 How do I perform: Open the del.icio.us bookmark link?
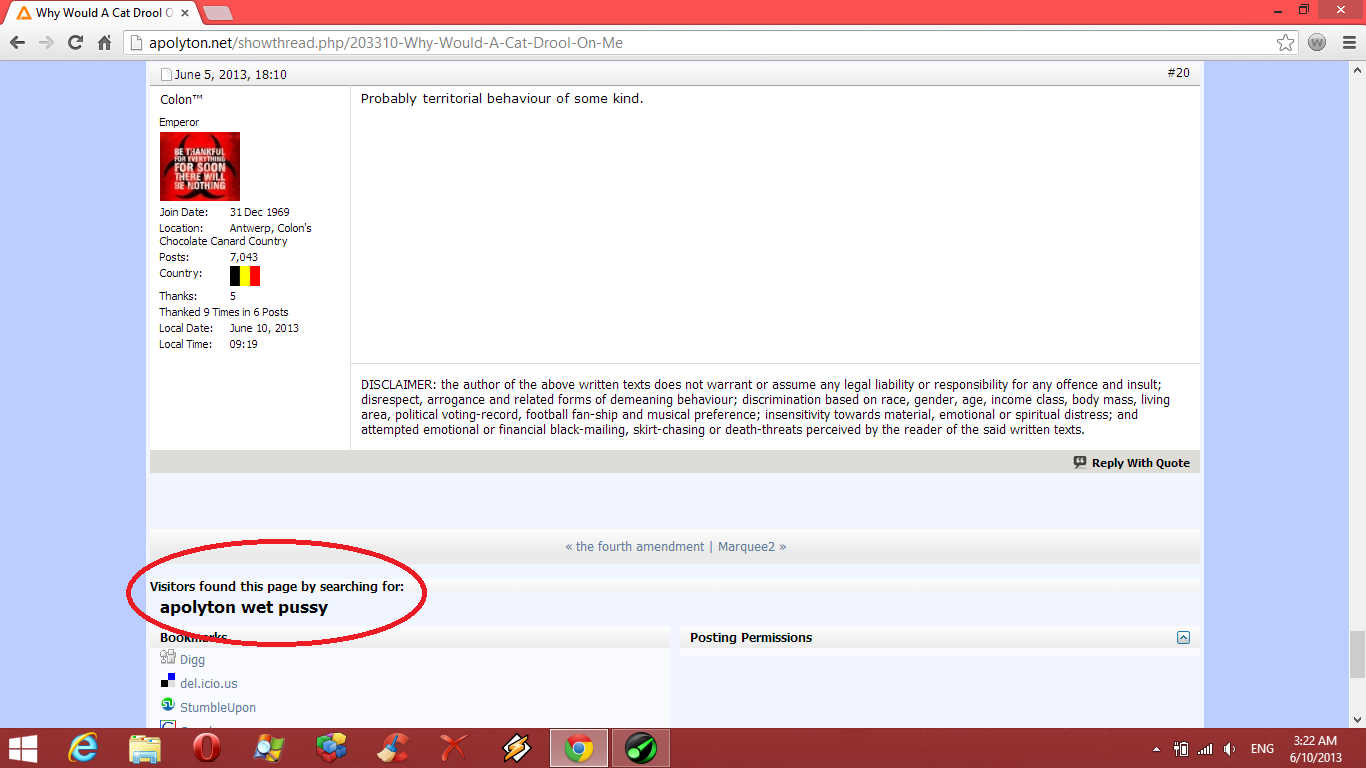click(208, 684)
